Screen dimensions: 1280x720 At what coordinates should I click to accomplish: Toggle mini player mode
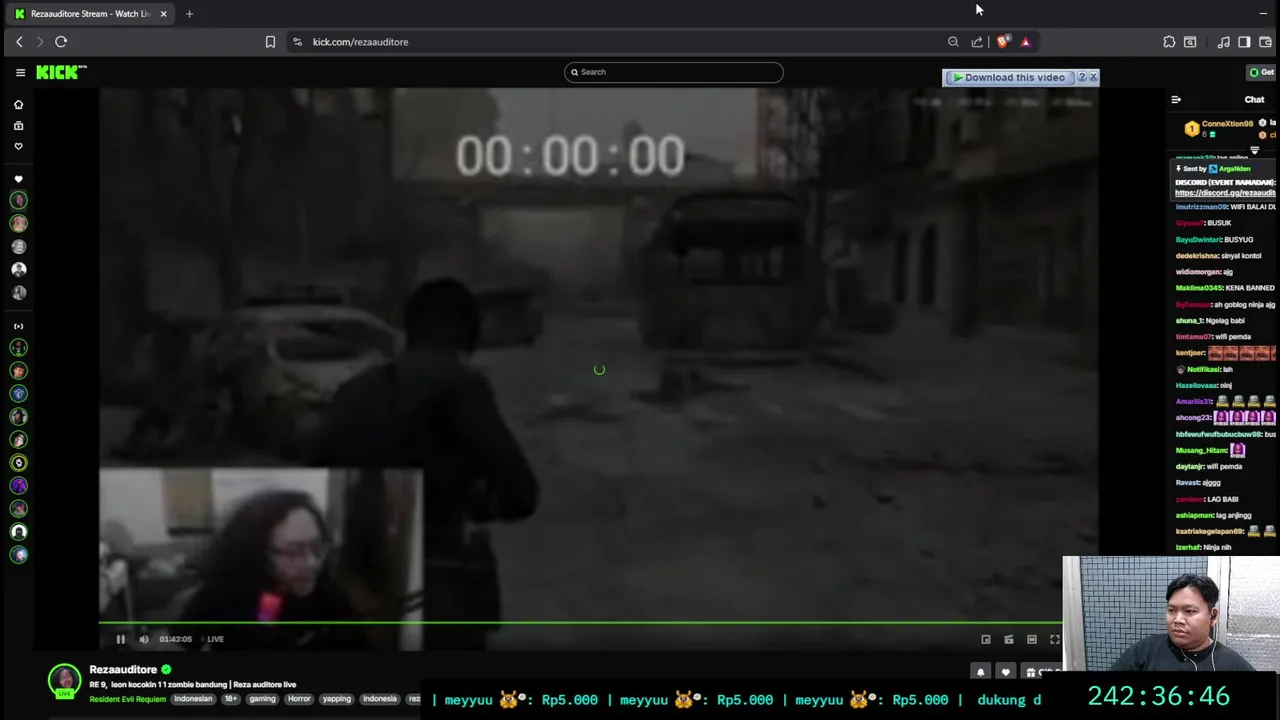point(1009,639)
